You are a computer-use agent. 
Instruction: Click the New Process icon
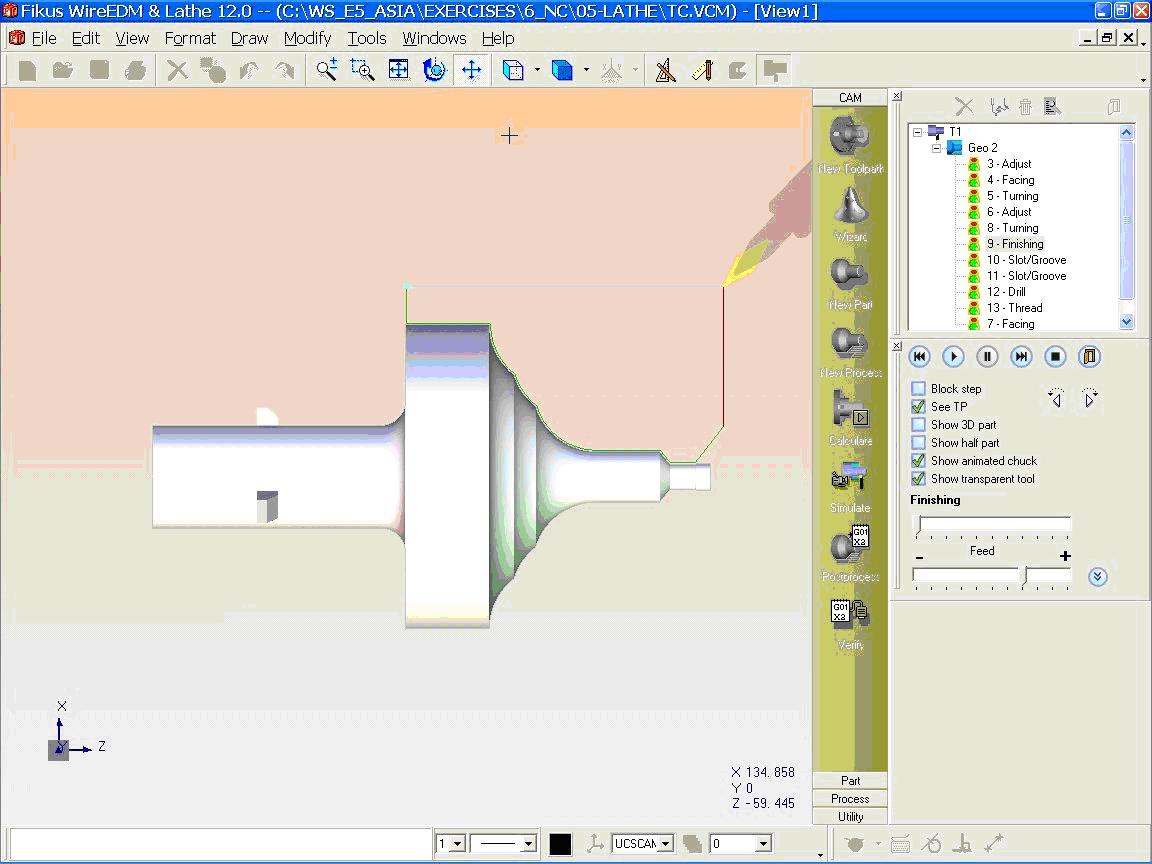pos(850,342)
